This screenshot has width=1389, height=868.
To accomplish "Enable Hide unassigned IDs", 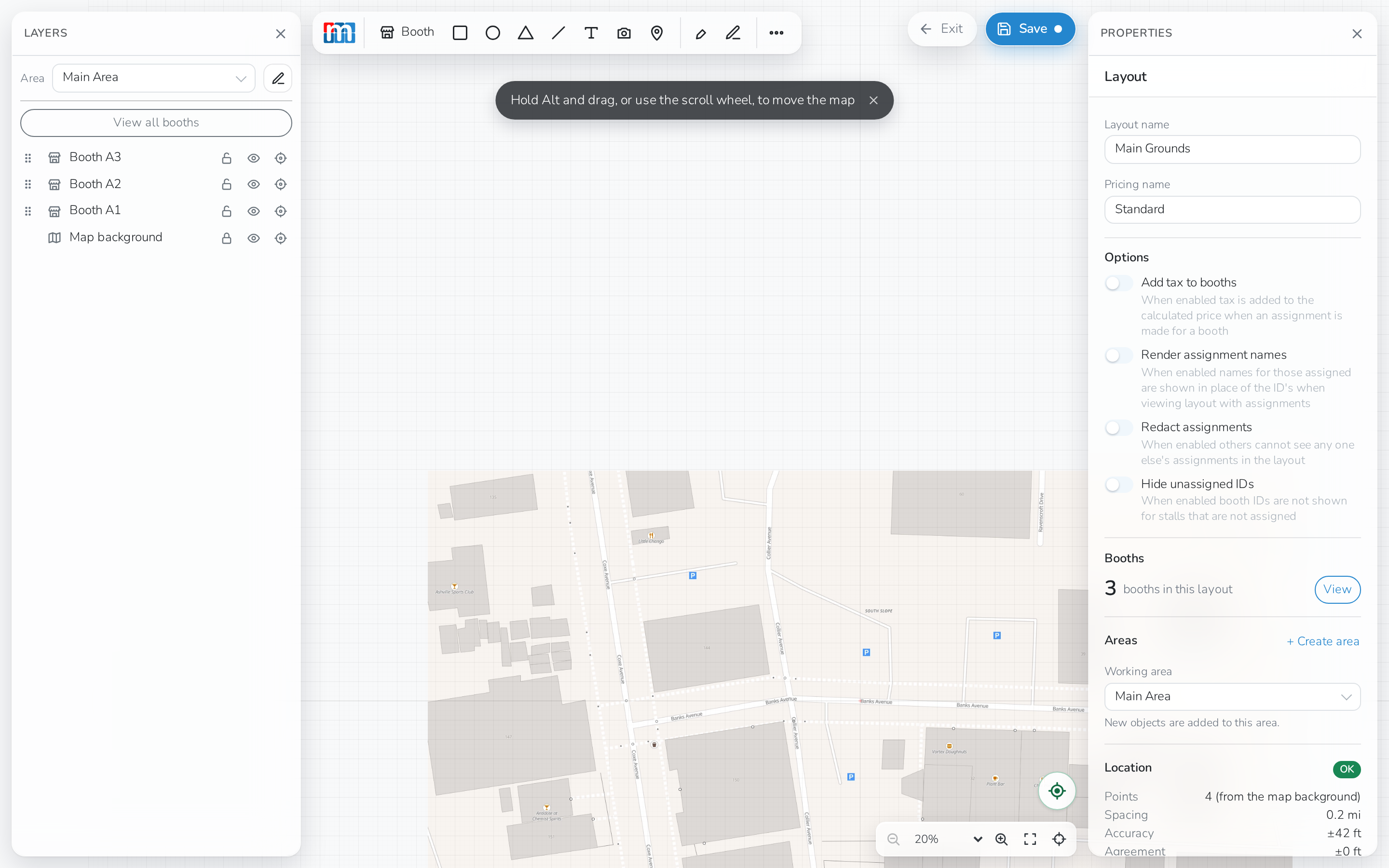I will [1118, 485].
